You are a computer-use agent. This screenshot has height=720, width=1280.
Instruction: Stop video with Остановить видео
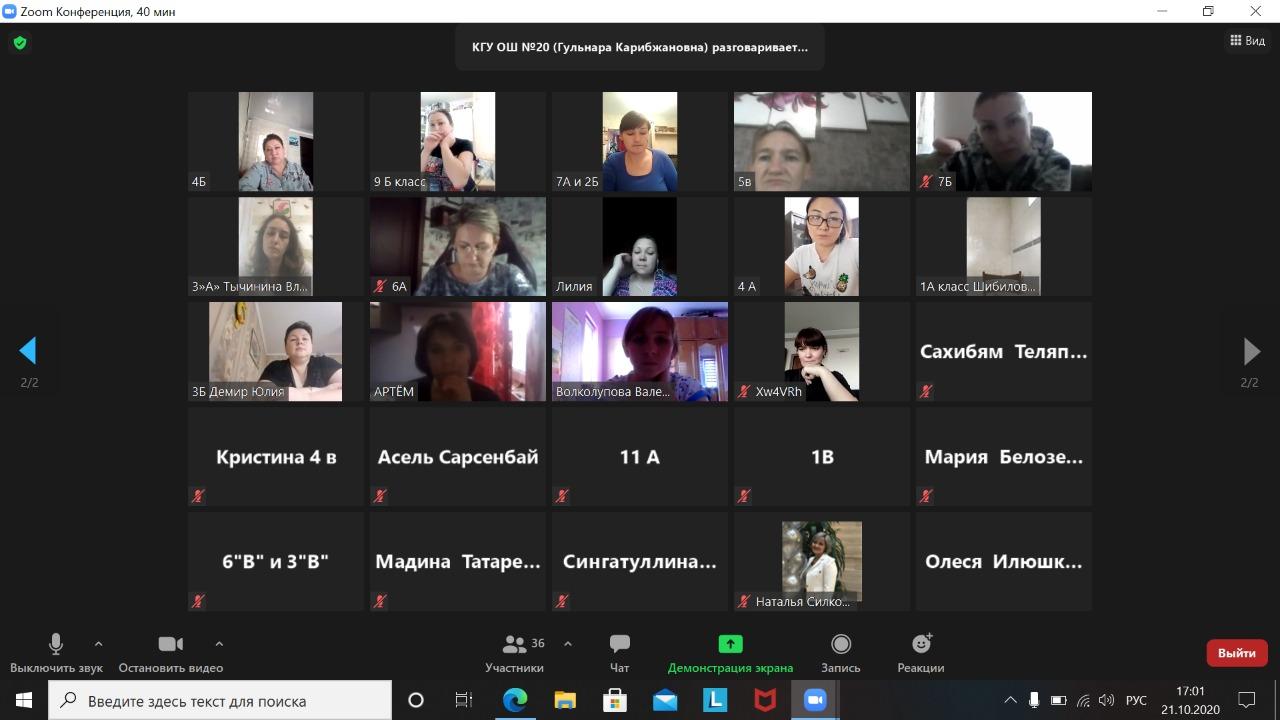[170, 645]
